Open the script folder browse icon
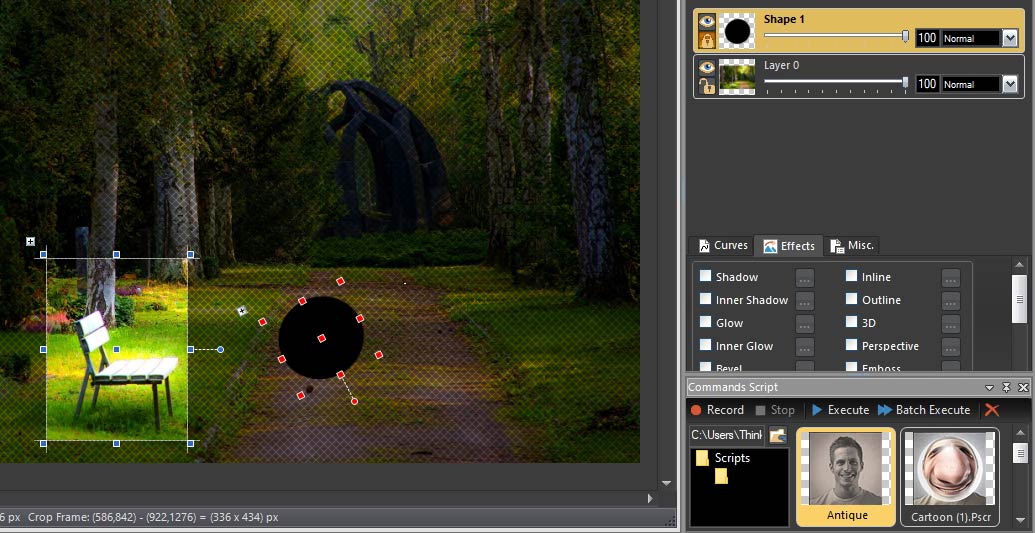Image resolution: width=1035 pixels, height=533 pixels. click(x=778, y=435)
